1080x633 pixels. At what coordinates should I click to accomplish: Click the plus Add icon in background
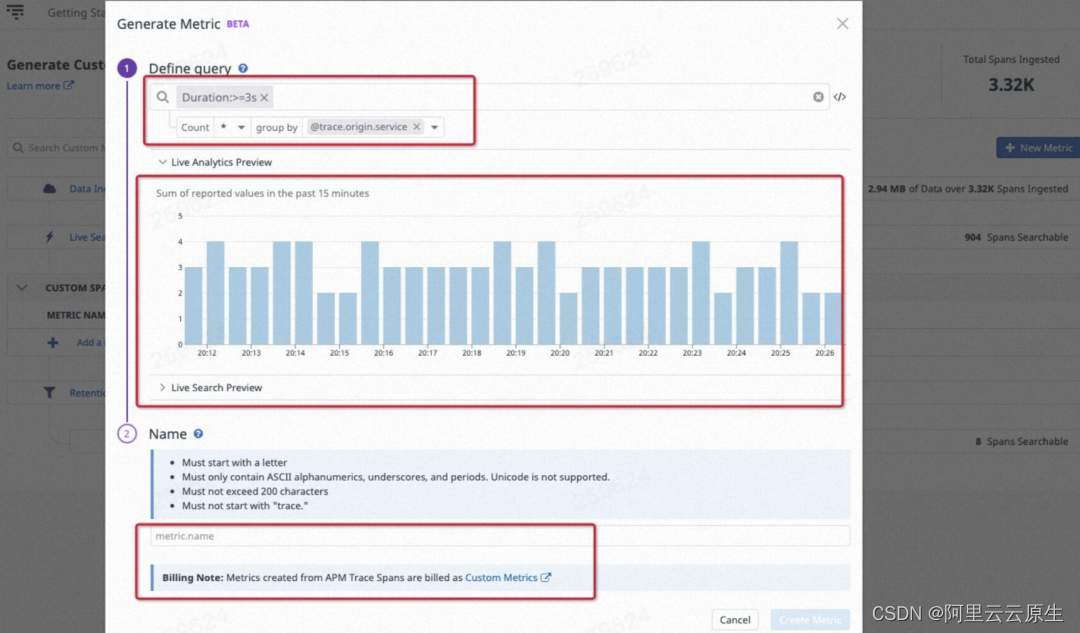point(53,342)
